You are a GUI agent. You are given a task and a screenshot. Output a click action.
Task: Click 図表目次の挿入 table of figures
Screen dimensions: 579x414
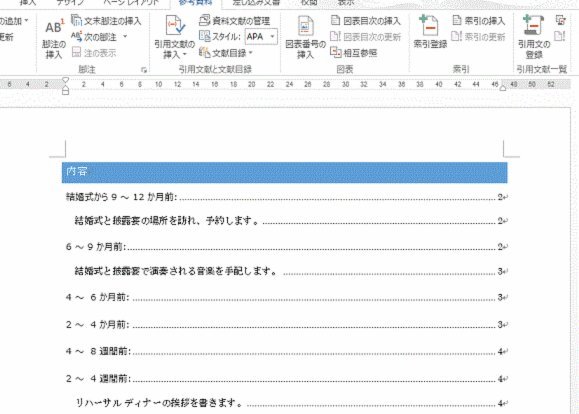point(366,21)
